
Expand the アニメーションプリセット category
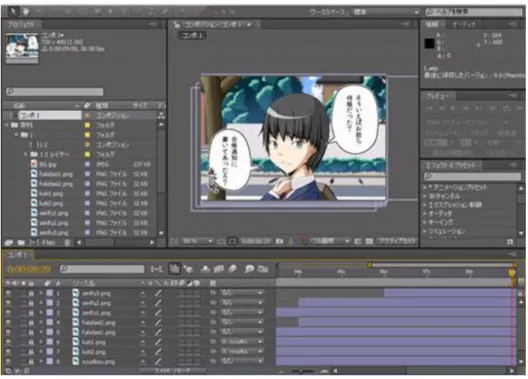[425, 187]
